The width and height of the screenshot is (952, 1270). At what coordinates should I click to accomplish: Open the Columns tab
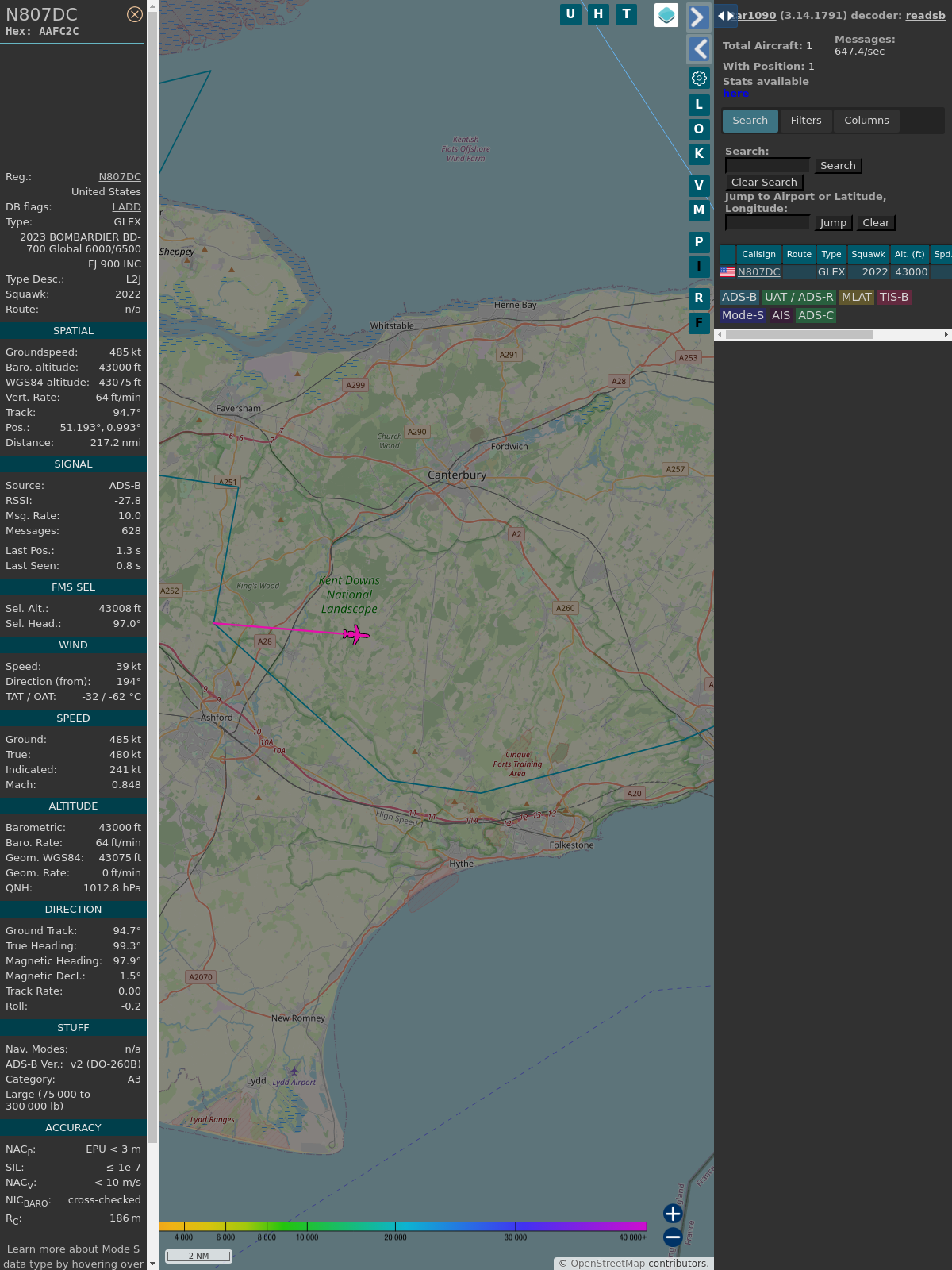[866, 121]
